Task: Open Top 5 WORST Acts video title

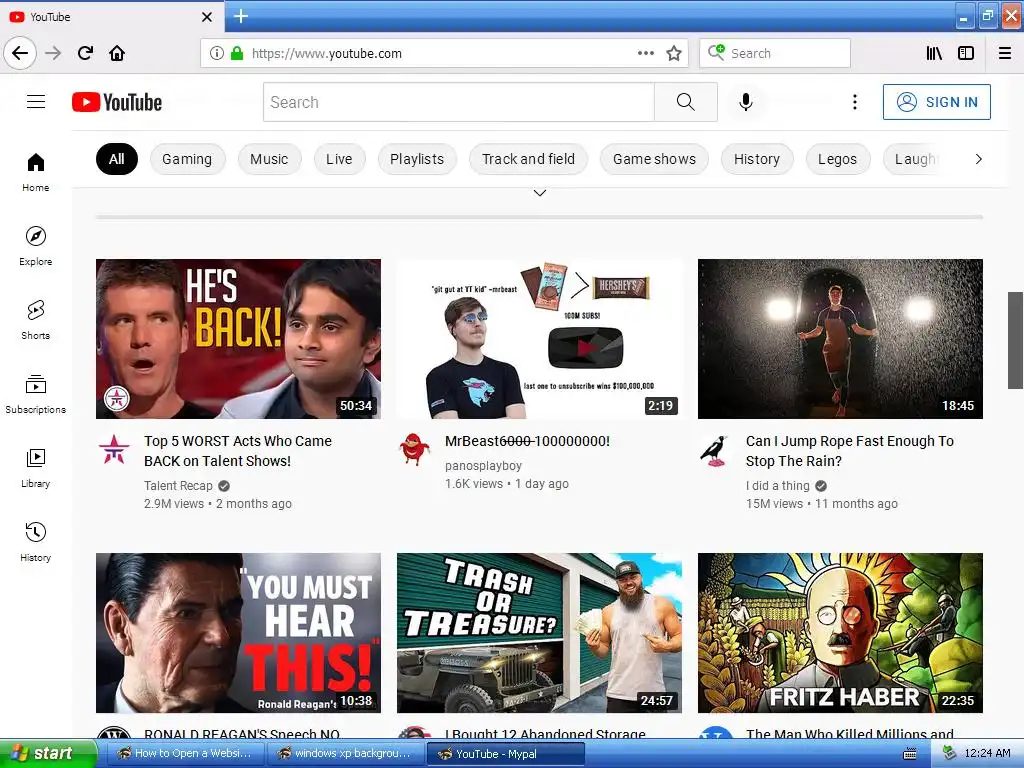Action: coord(238,451)
